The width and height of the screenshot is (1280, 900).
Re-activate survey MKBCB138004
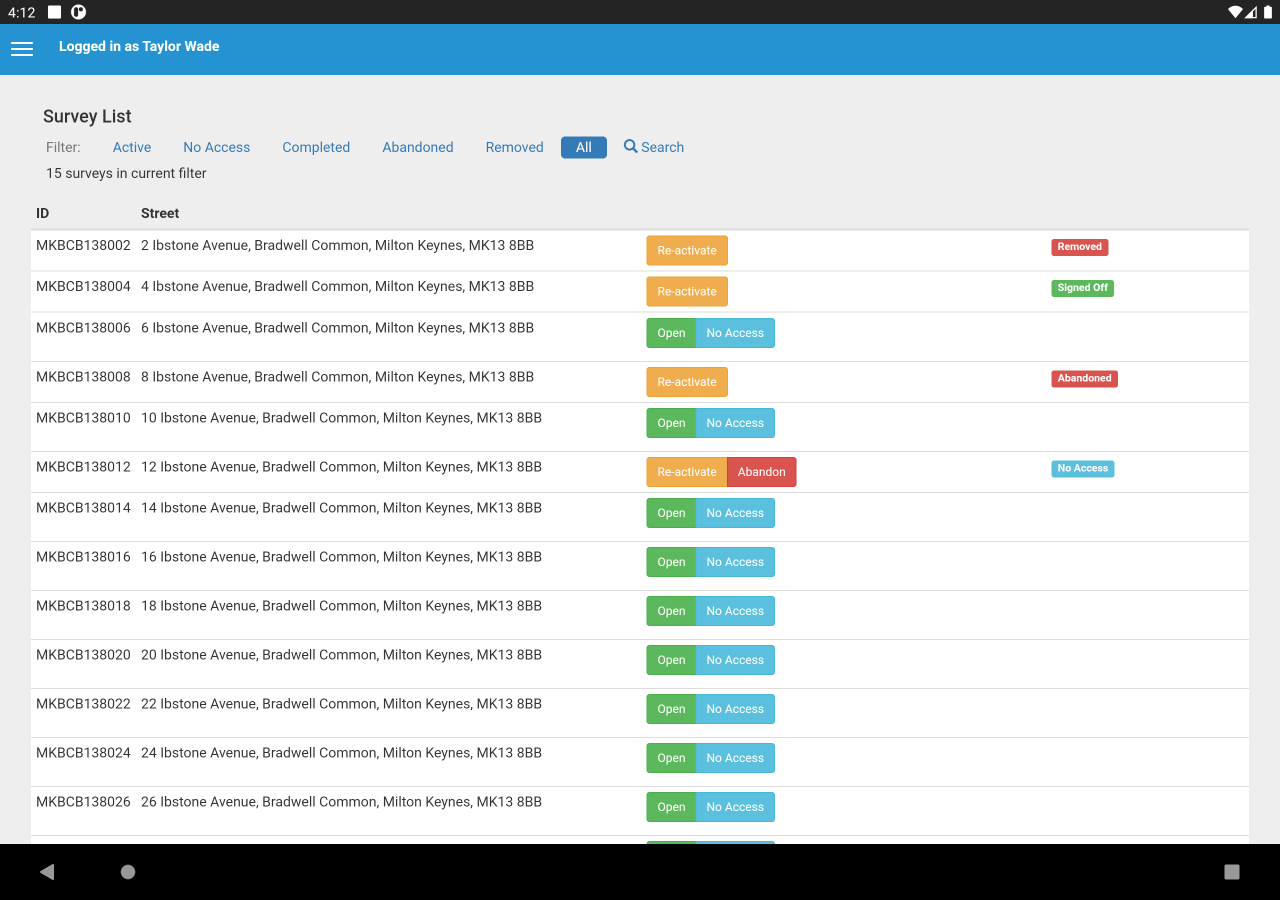pyautogui.click(x=686, y=291)
